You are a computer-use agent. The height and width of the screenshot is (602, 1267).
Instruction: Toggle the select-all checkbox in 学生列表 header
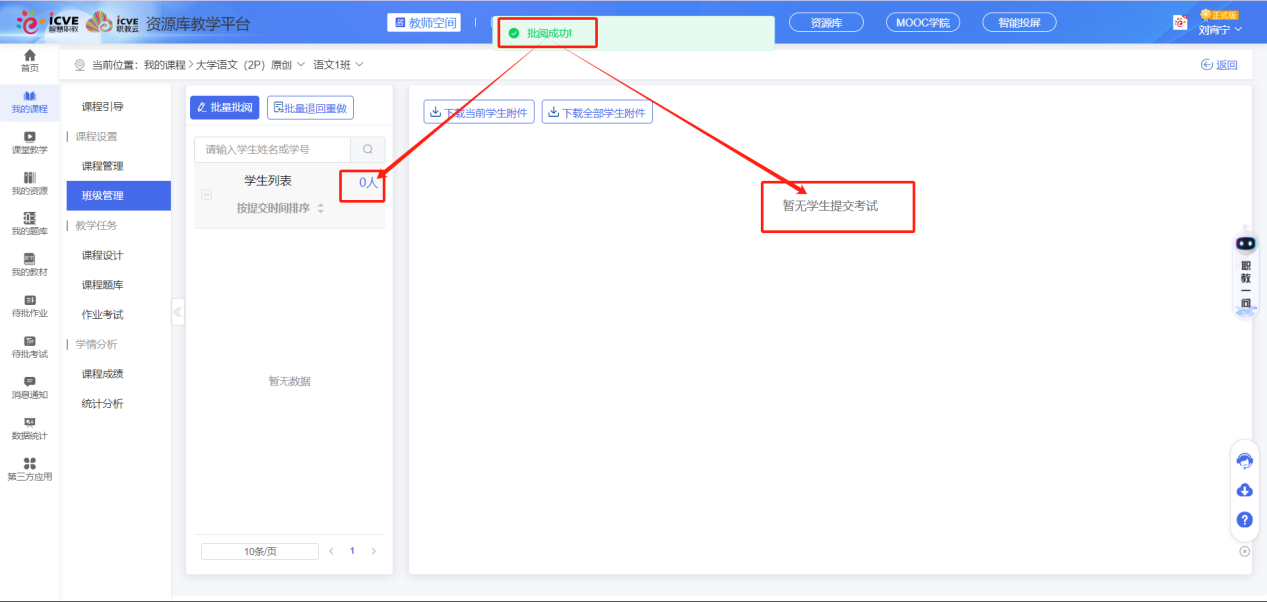[207, 195]
